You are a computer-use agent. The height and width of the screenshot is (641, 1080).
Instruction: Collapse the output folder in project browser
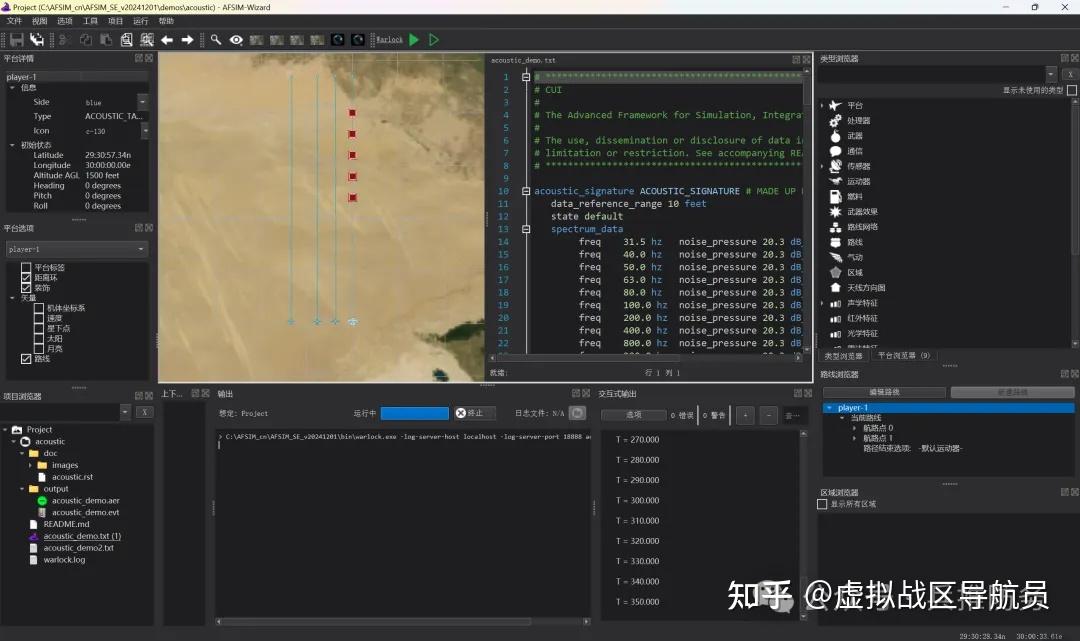pyautogui.click(x=23, y=488)
